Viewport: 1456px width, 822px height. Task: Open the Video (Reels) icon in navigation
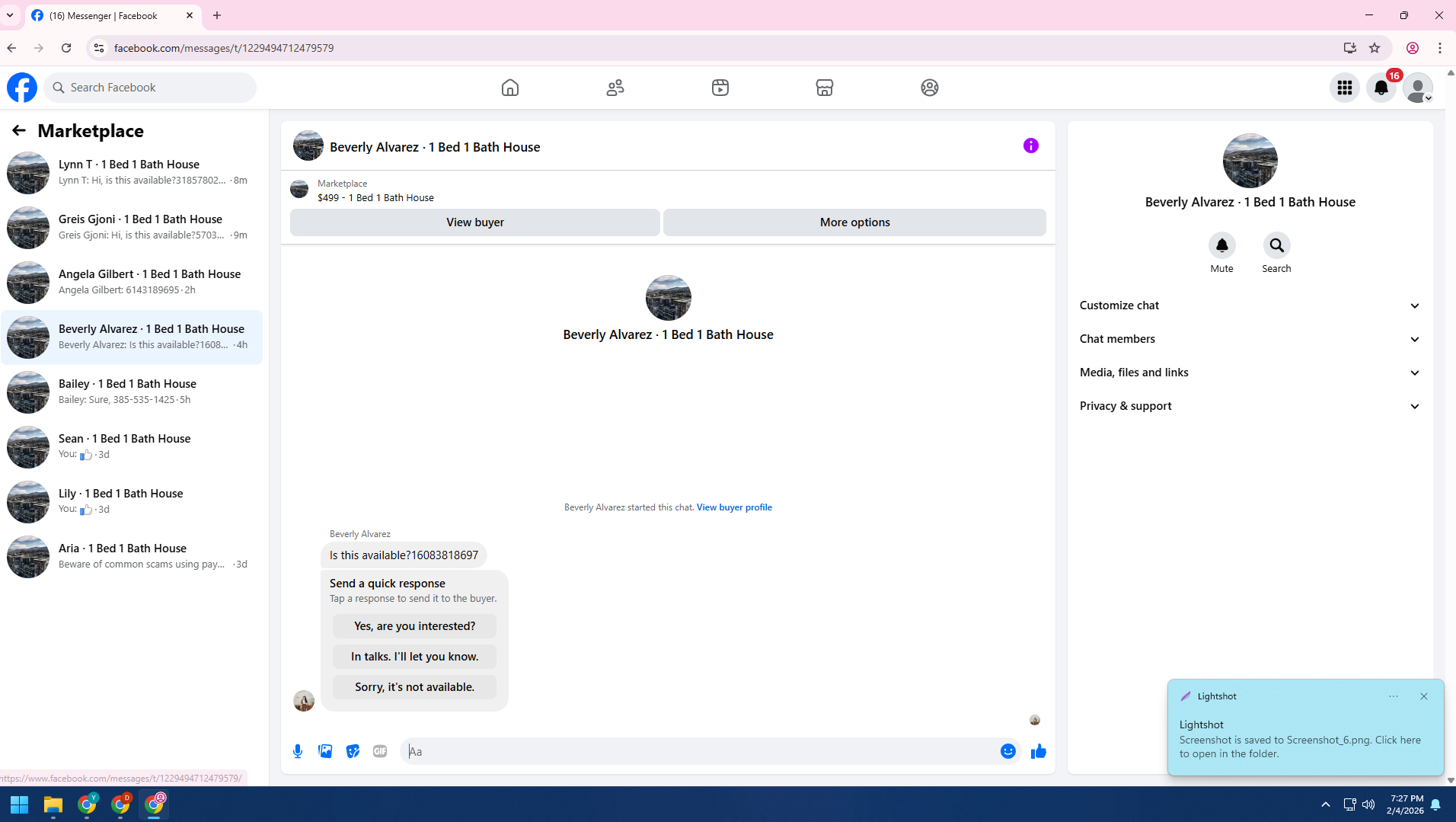click(x=720, y=88)
